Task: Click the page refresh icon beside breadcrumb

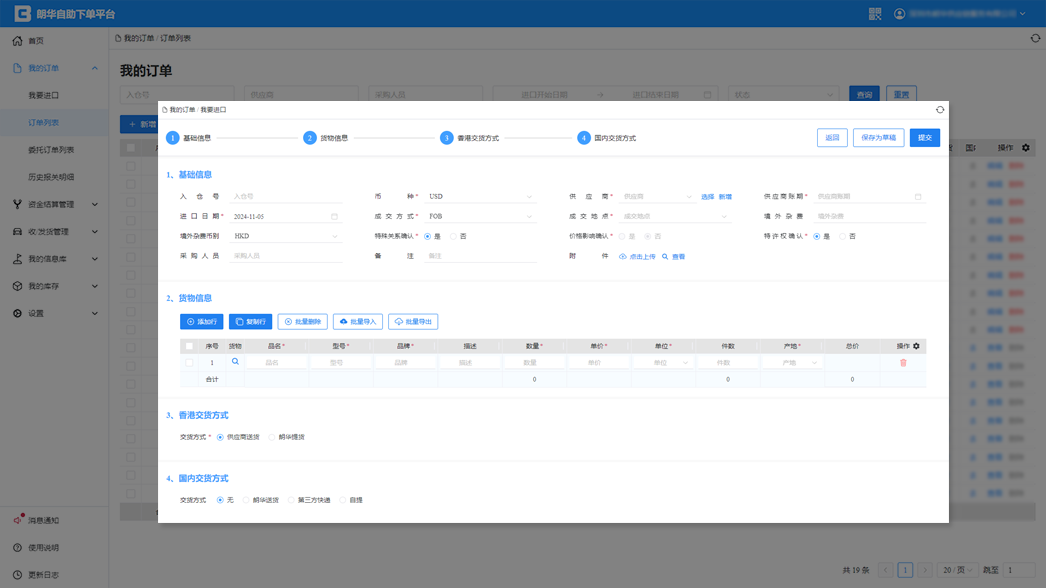Action: point(1035,38)
